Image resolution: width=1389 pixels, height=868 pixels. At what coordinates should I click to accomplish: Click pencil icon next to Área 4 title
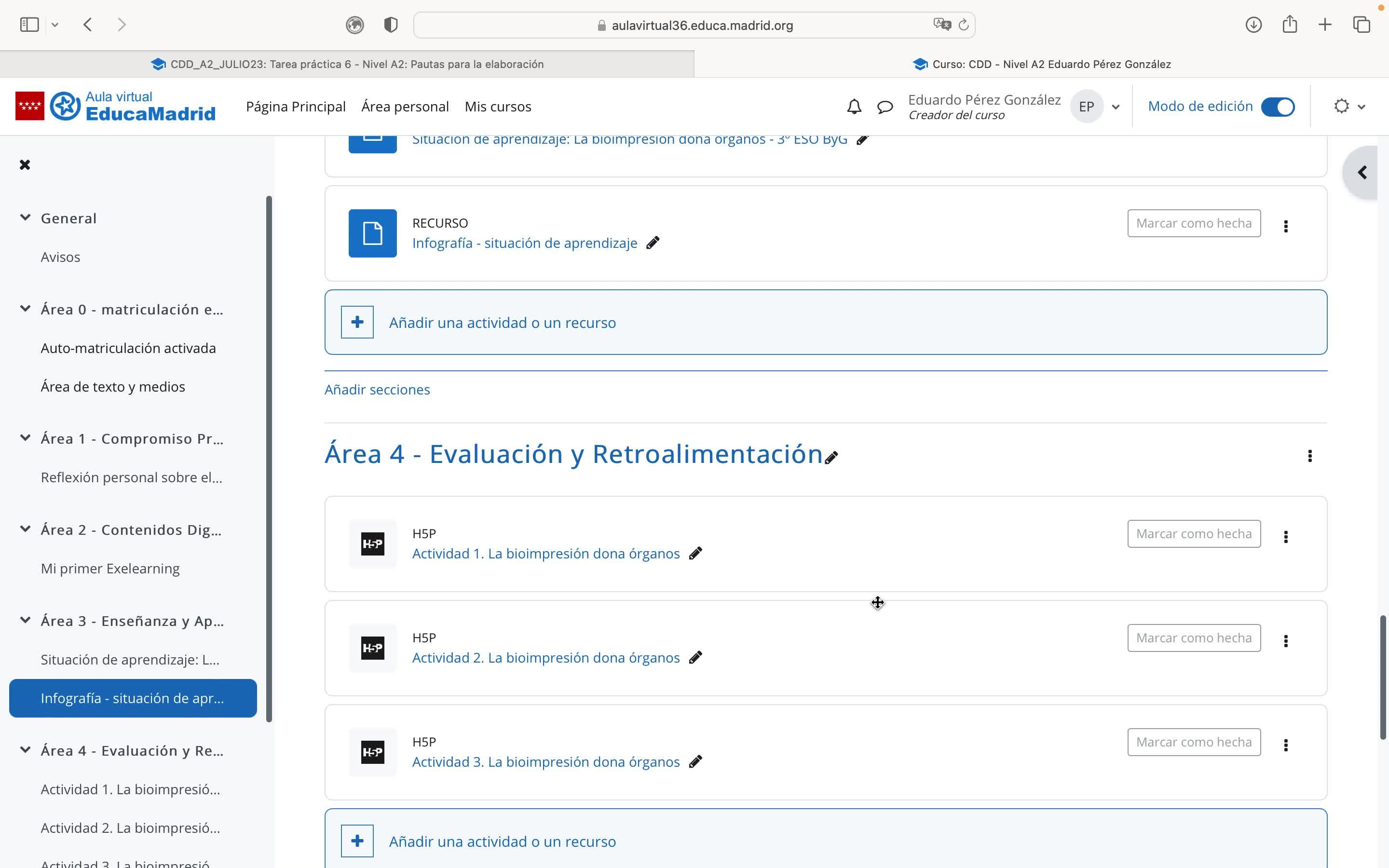pos(831,458)
